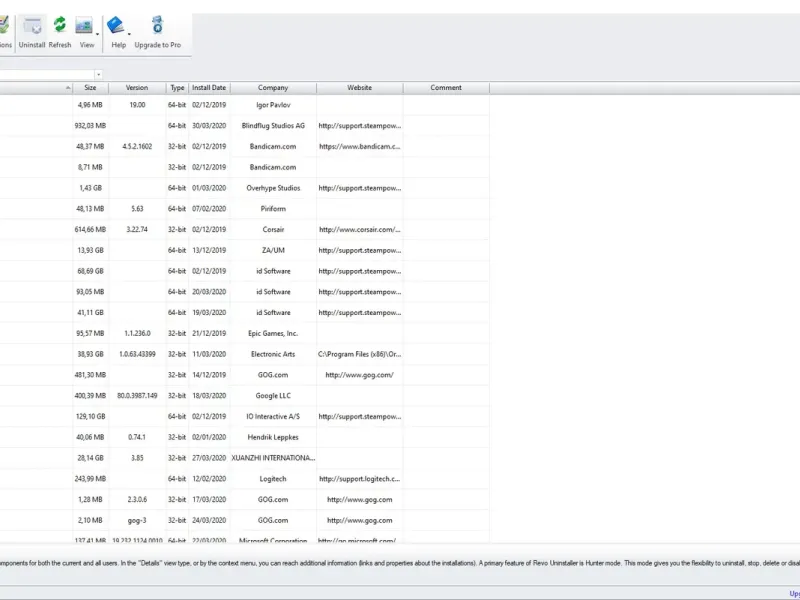Click the https://www.bandicam.c... website cell

click(360, 146)
